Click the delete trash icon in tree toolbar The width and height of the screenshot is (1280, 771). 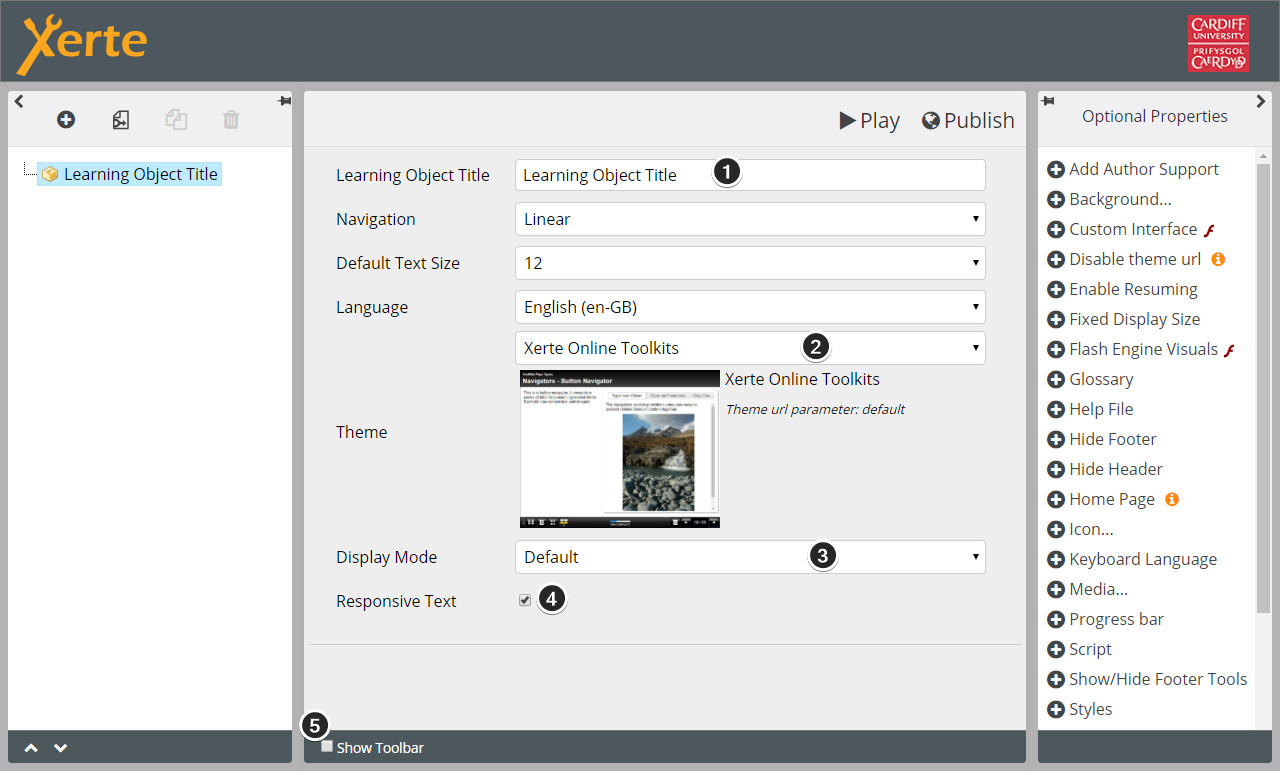[231, 120]
